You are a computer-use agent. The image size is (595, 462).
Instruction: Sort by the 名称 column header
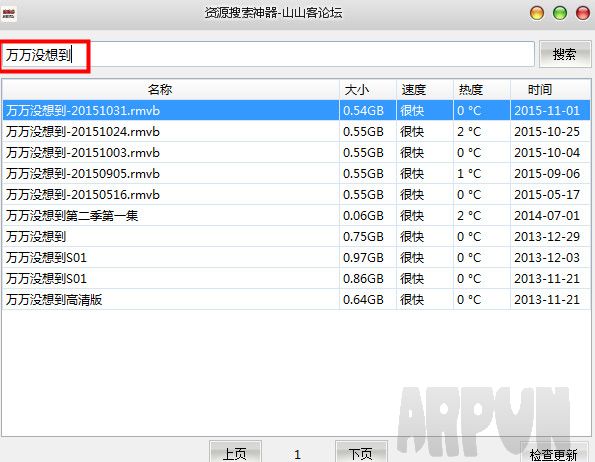point(171,90)
